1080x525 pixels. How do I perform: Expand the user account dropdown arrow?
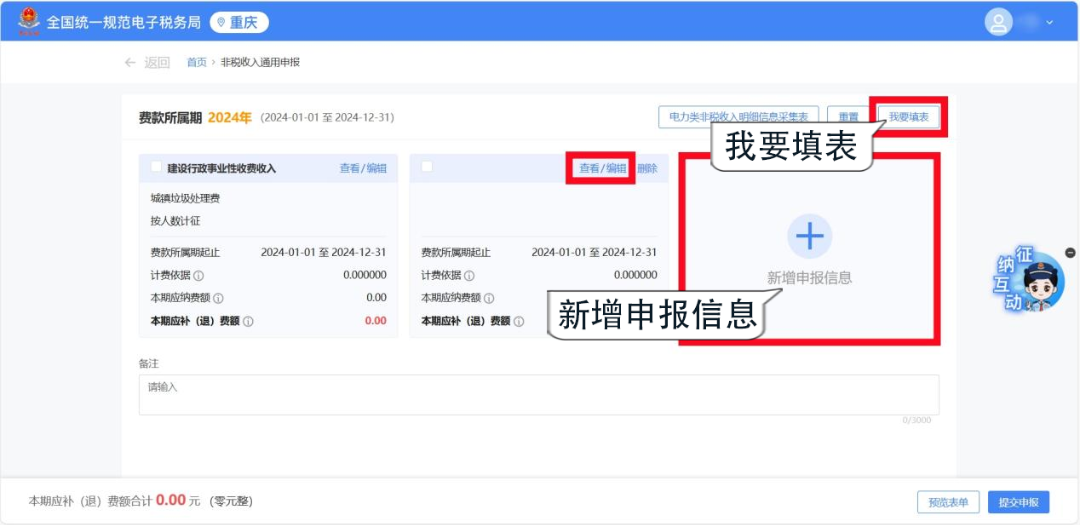tap(1049, 22)
